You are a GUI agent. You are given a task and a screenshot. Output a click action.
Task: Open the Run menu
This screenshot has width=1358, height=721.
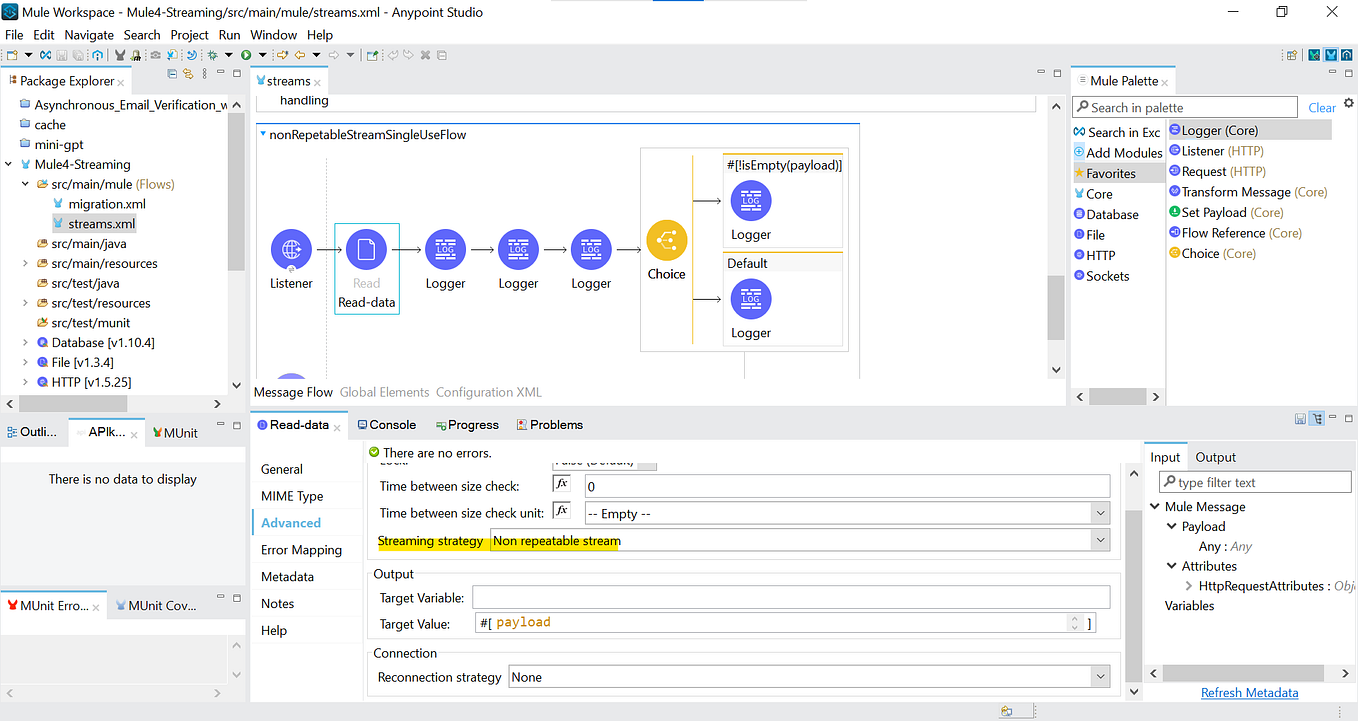(229, 34)
